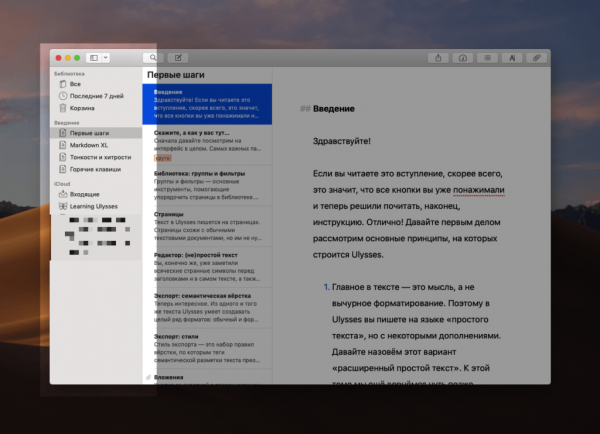
Task: Open the Экспорт: стили sheet
Action: tap(207, 349)
